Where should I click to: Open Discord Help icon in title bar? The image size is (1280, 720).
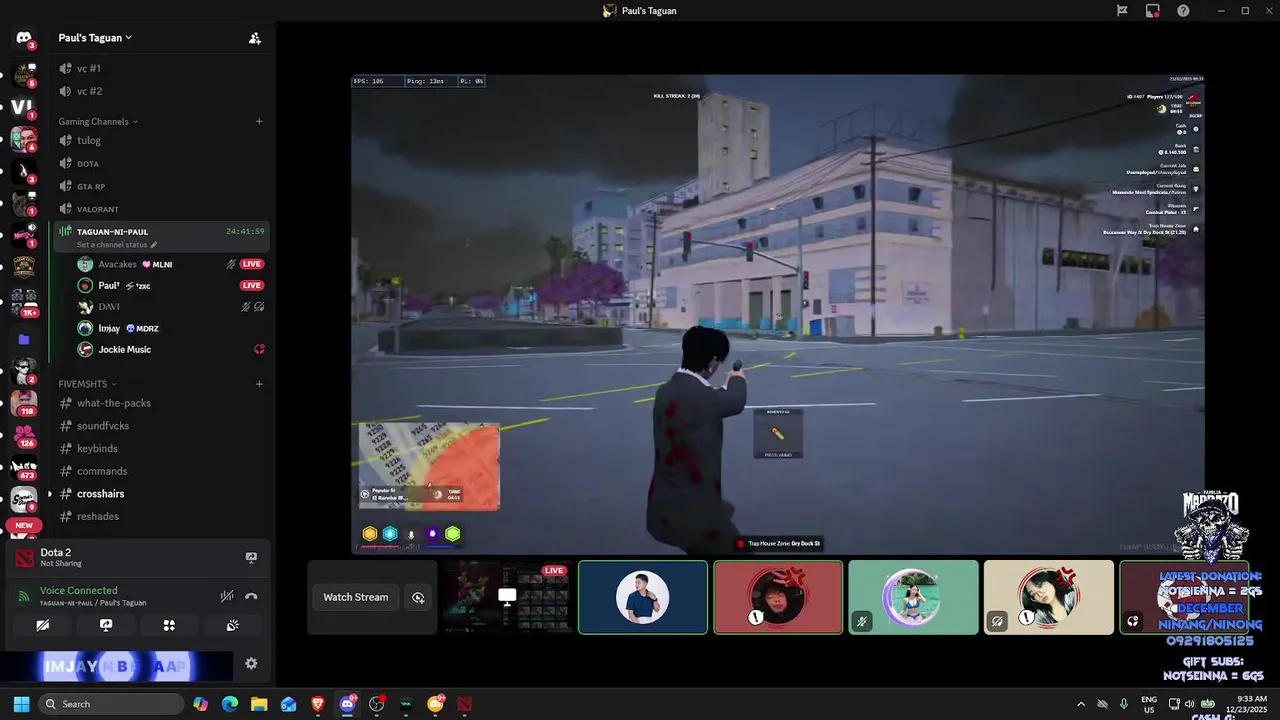pyautogui.click(x=1183, y=11)
